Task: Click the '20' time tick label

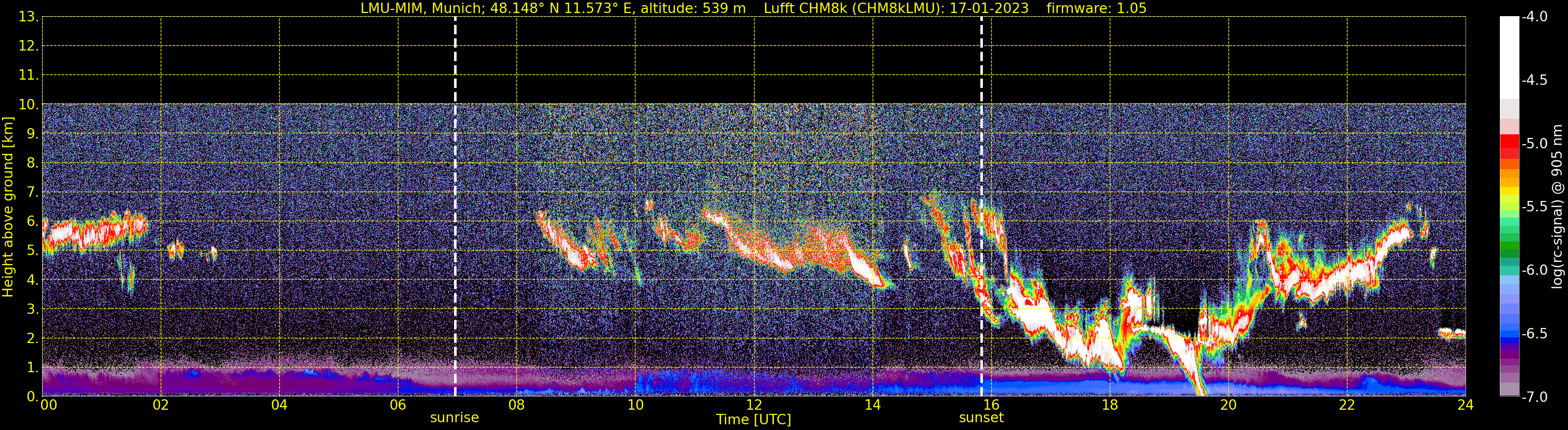Action: tap(1228, 405)
